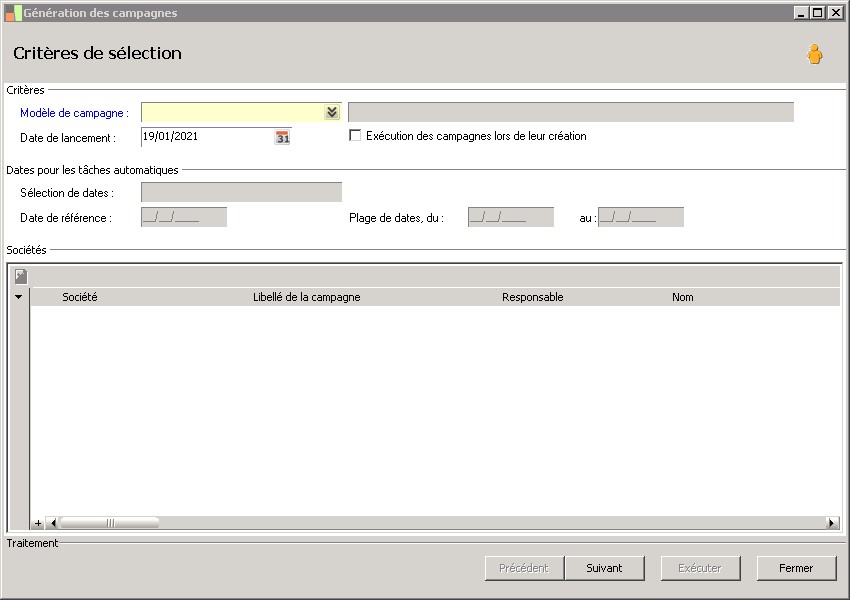Click the Suivant button
The height and width of the screenshot is (600, 850).
coord(604,568)
